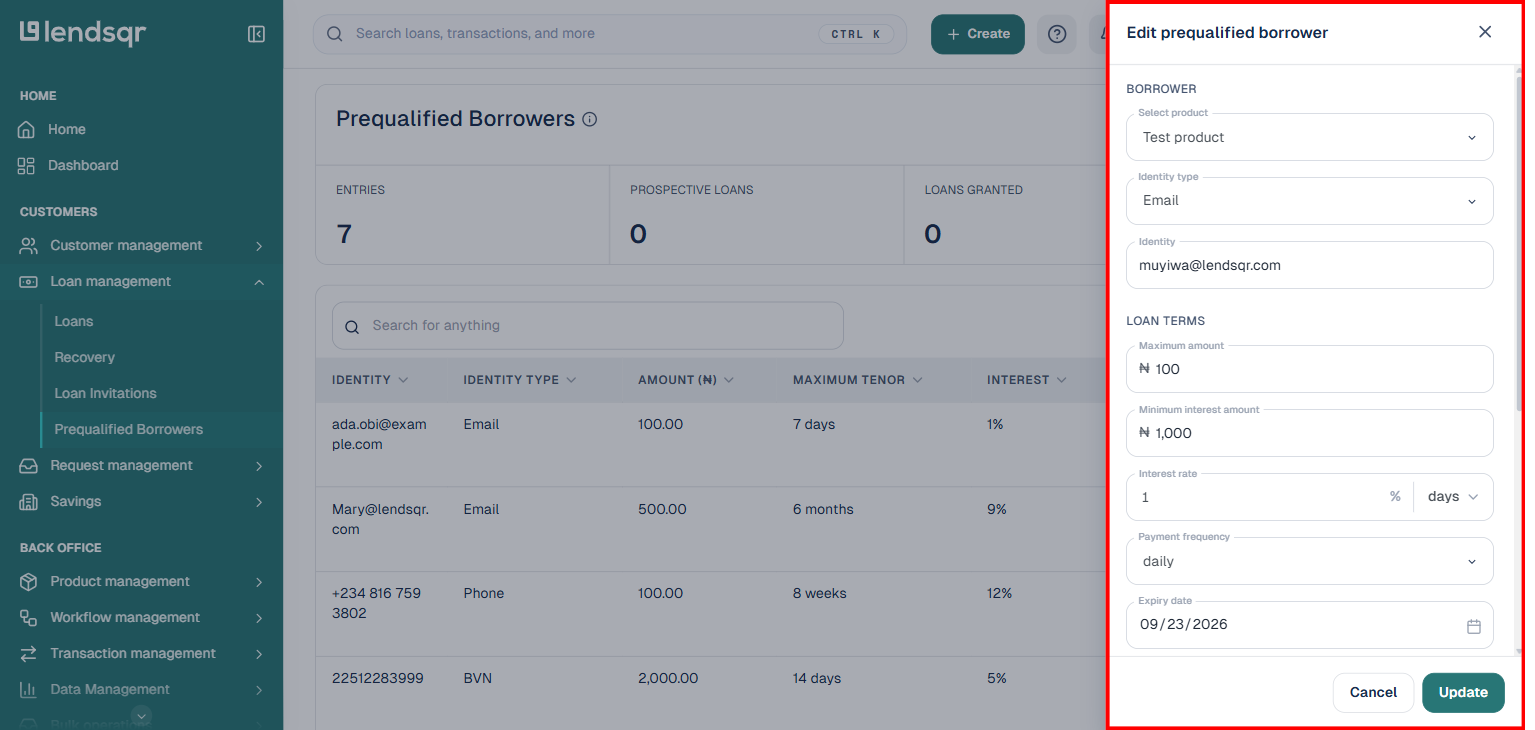The image size is (1535, 730).
Task: Sort by the IDENTITY column header
Action: click(x=370, y=380)
